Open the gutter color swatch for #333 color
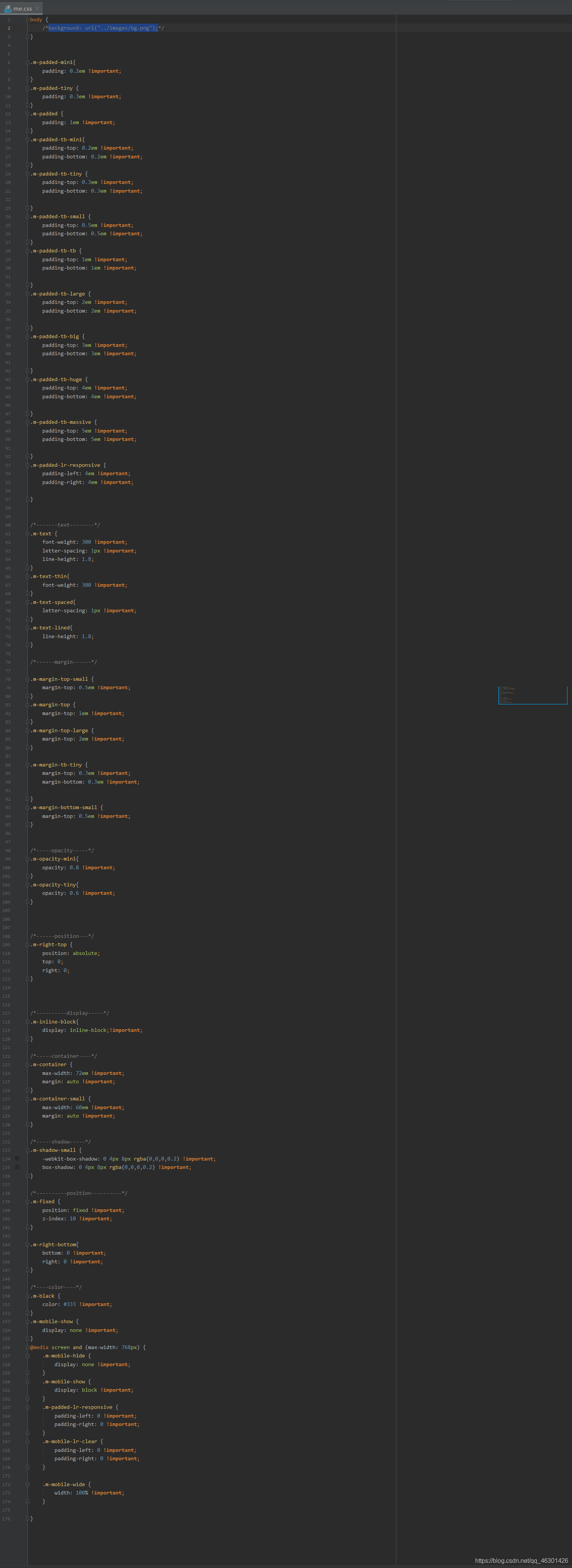572x1568 pixels. 17,1304
